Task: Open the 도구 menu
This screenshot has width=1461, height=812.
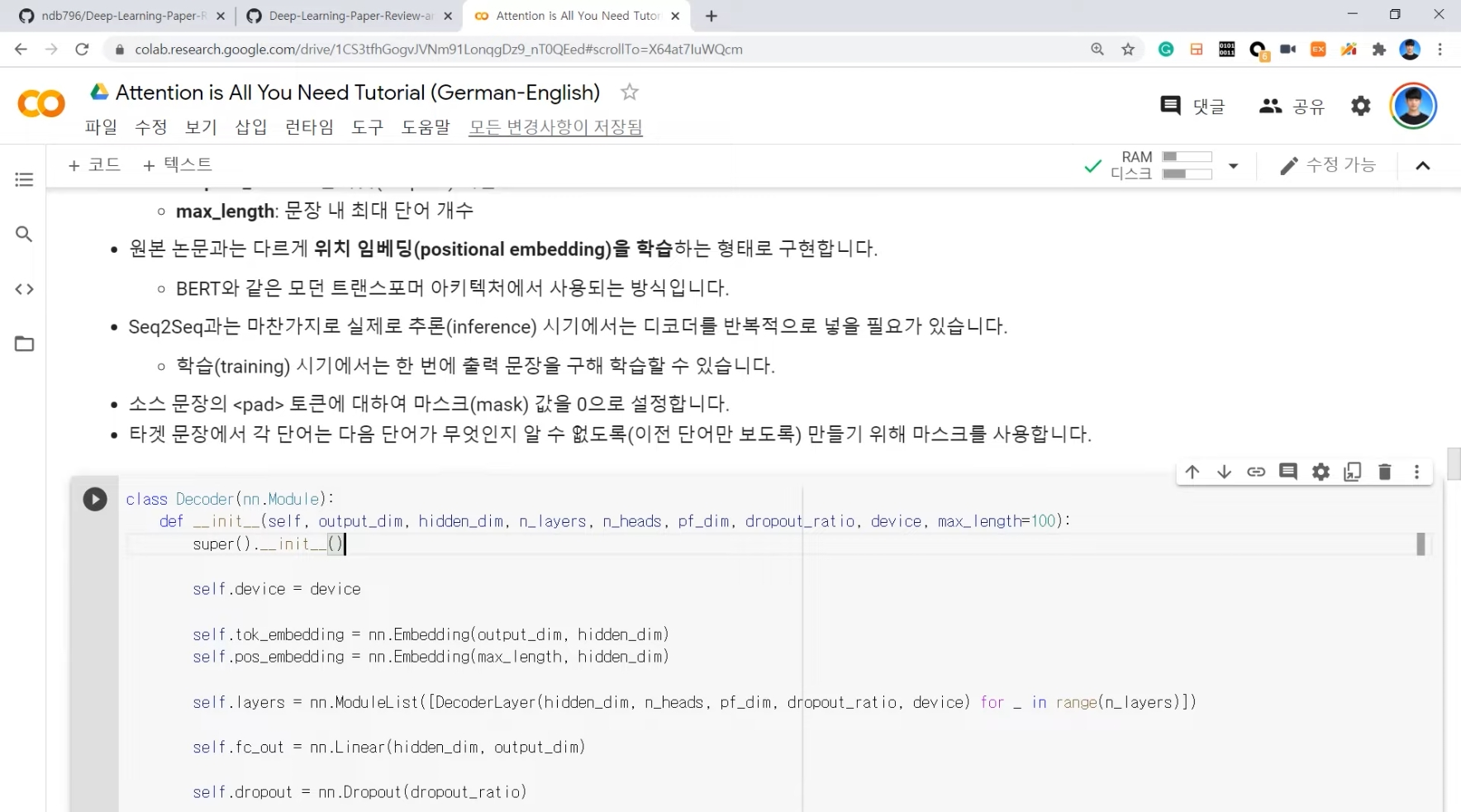Action: point(368,127)
